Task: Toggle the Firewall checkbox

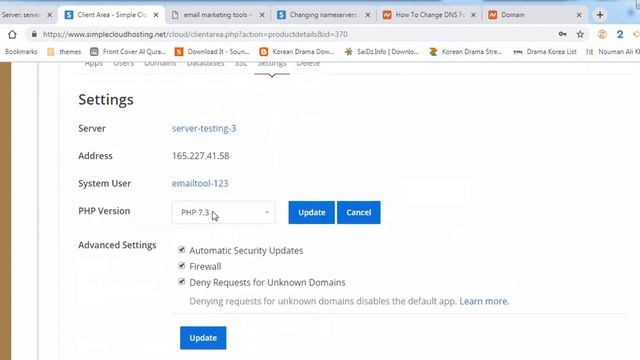Action: [182, 266]
